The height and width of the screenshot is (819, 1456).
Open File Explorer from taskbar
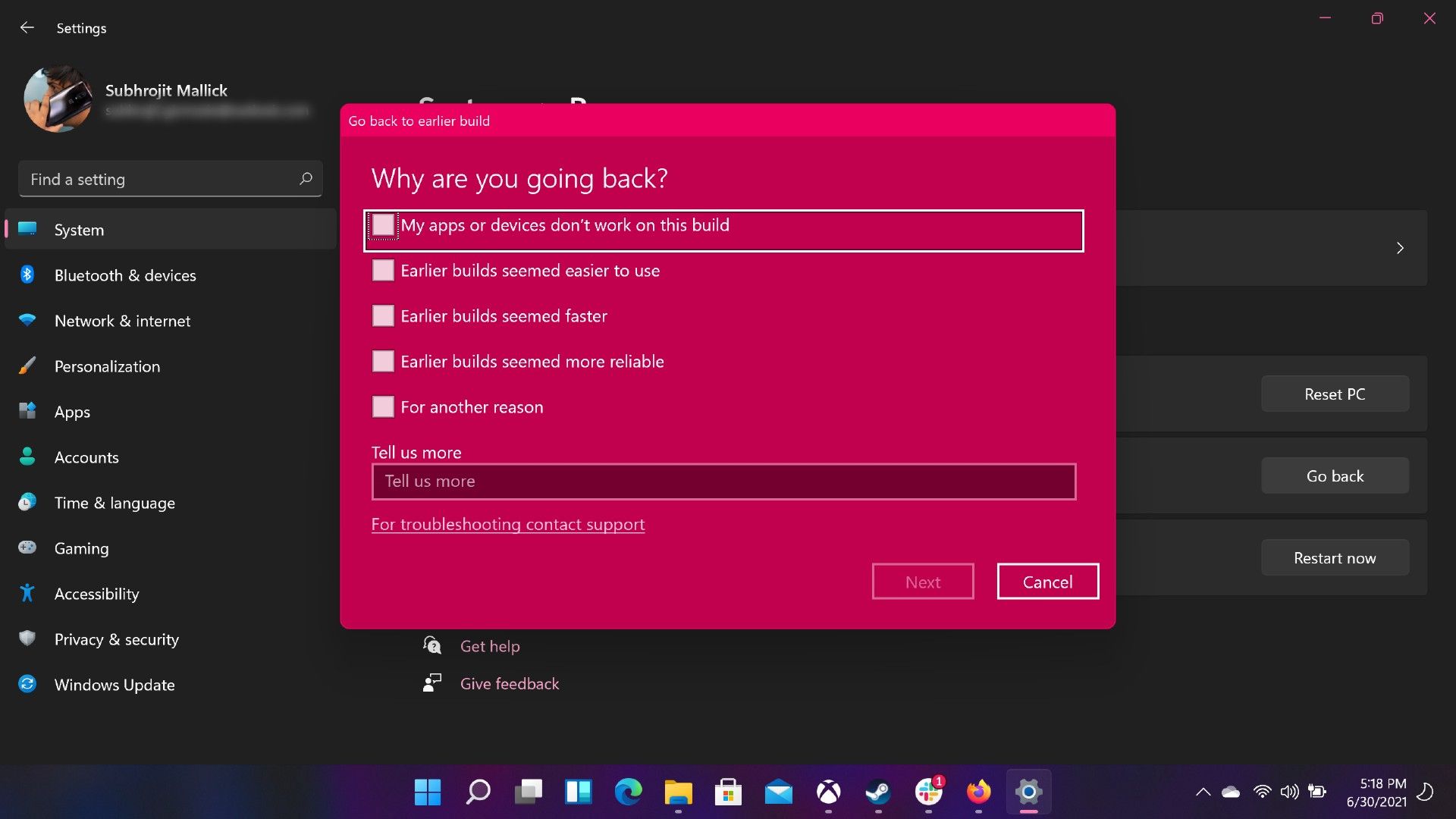point(678,792)
